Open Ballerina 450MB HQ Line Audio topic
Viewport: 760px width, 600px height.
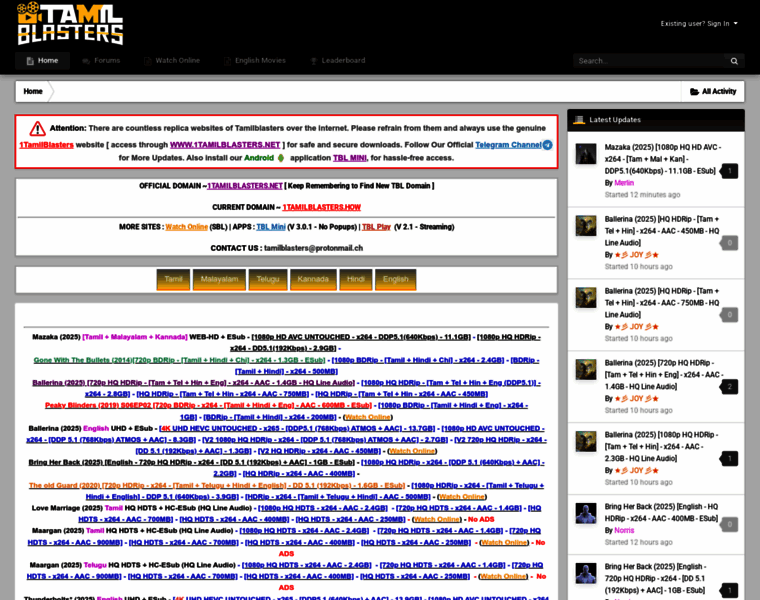[662, 231]
